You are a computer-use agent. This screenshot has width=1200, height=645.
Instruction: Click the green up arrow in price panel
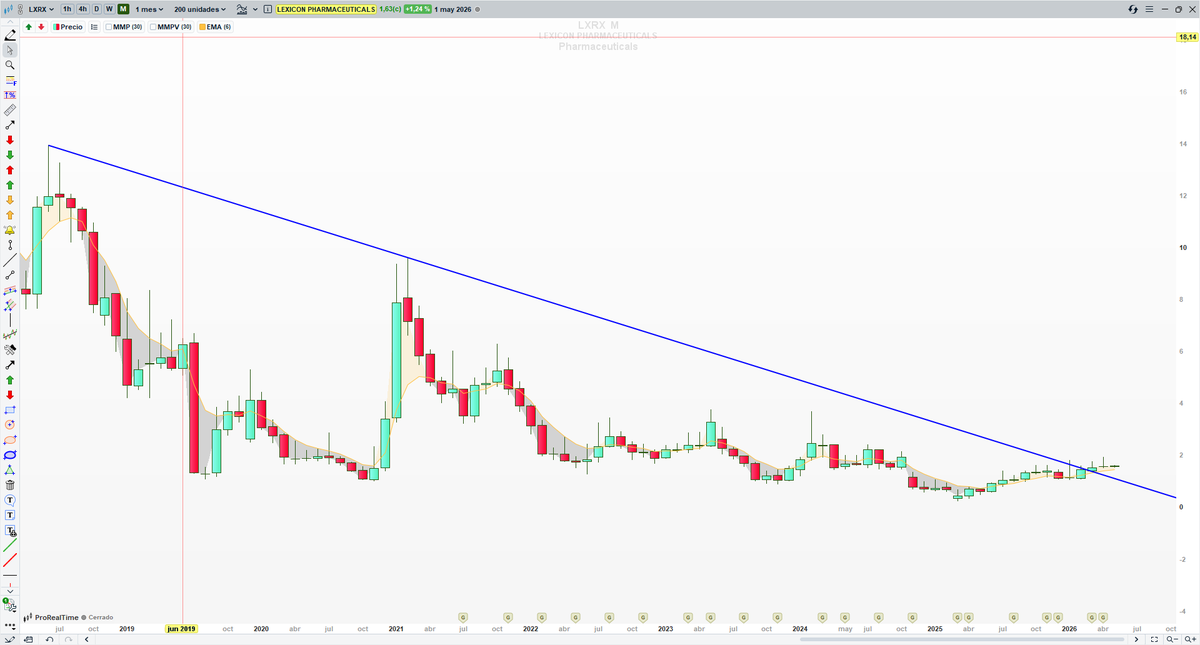29,27
